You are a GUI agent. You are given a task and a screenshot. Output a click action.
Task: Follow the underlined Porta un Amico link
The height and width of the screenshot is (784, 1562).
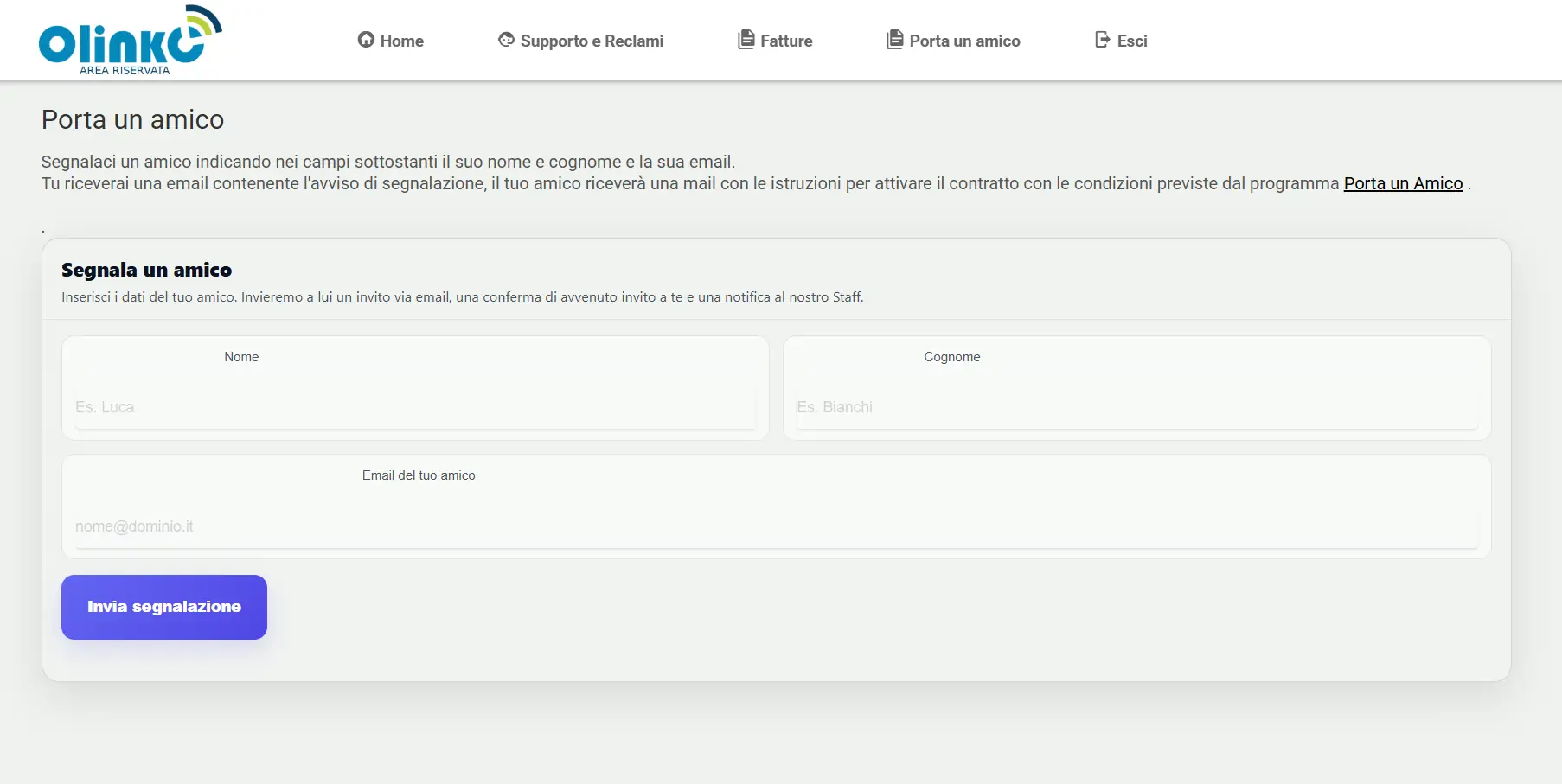1403,183
